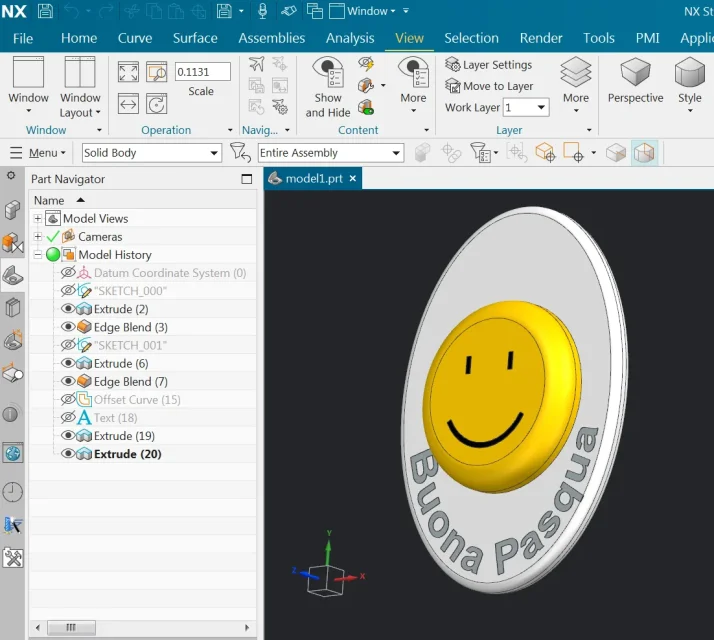
Task: Open Show and Hide tool
Action: (328, 87)
